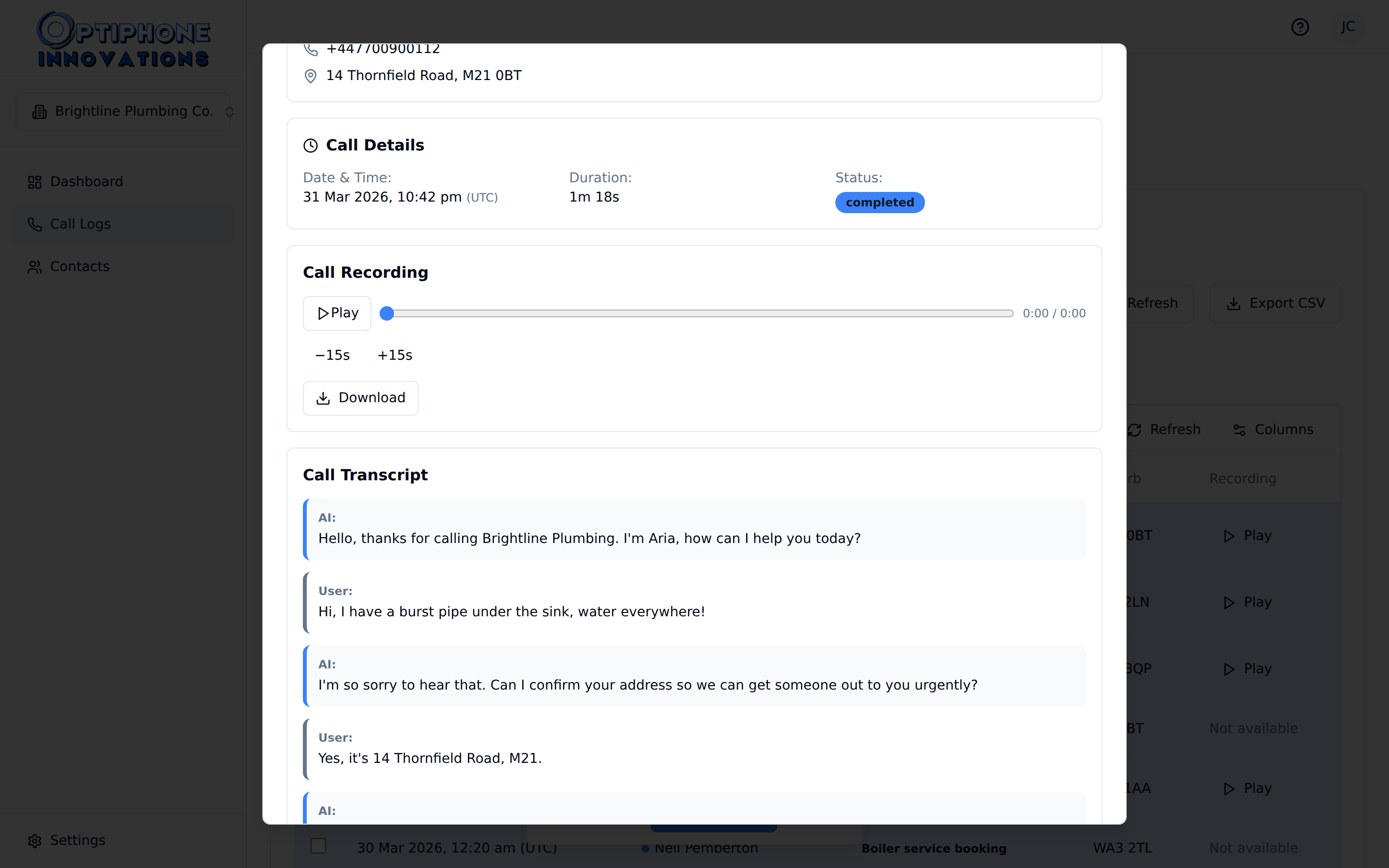
Task: Click the Export CSV download icon
Action: (1233, 304)
